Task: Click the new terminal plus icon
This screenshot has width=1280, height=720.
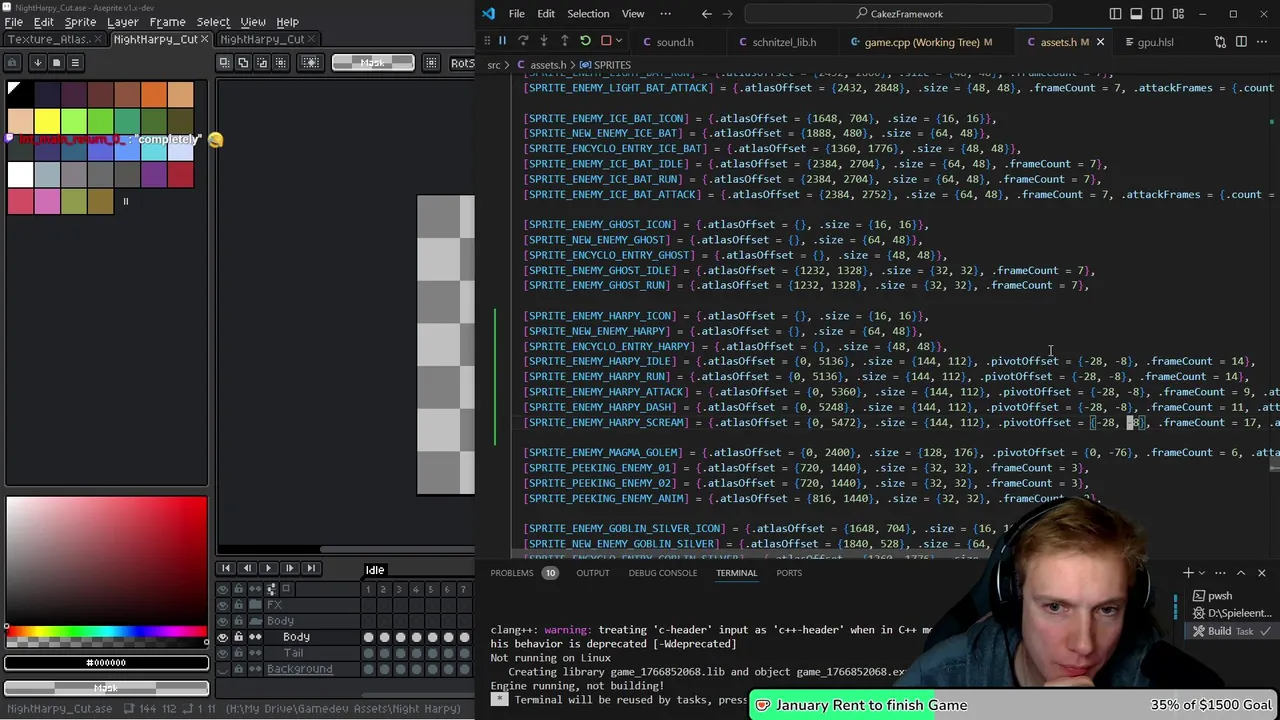Action: point(1188,573)
